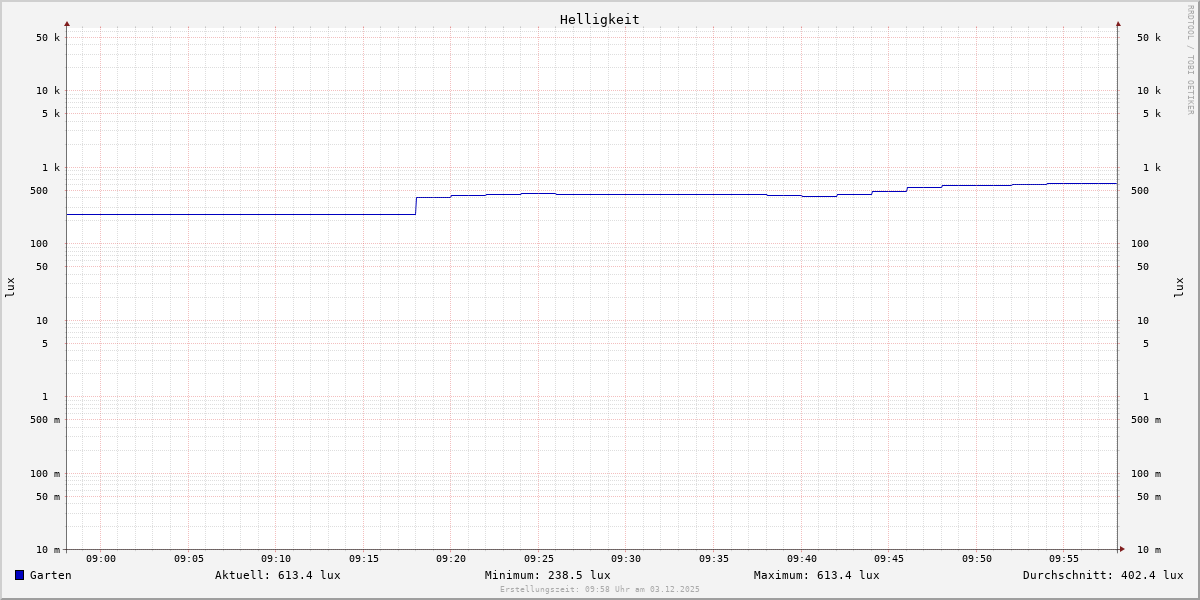
Task: Click the Maximum: 613.4 lux statistic
Action: [816, 575]
